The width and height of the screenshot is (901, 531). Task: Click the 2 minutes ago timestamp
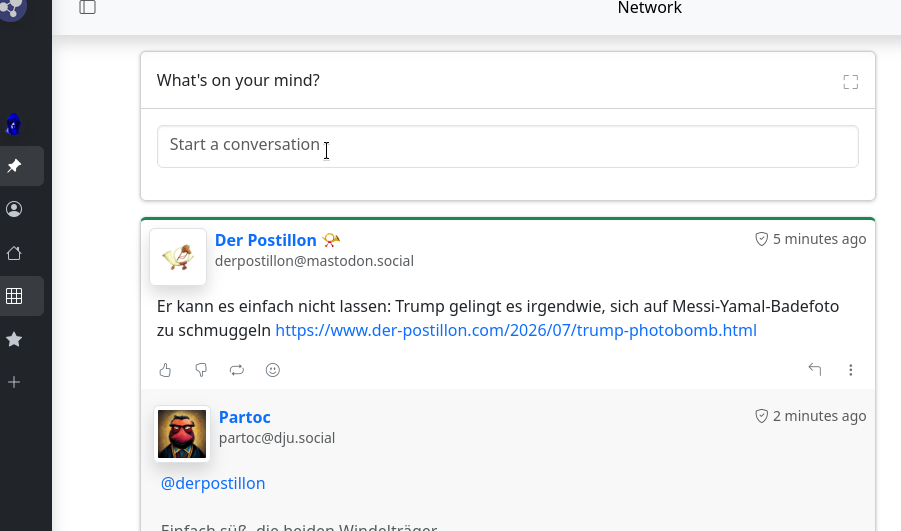(x=819, y=416)
